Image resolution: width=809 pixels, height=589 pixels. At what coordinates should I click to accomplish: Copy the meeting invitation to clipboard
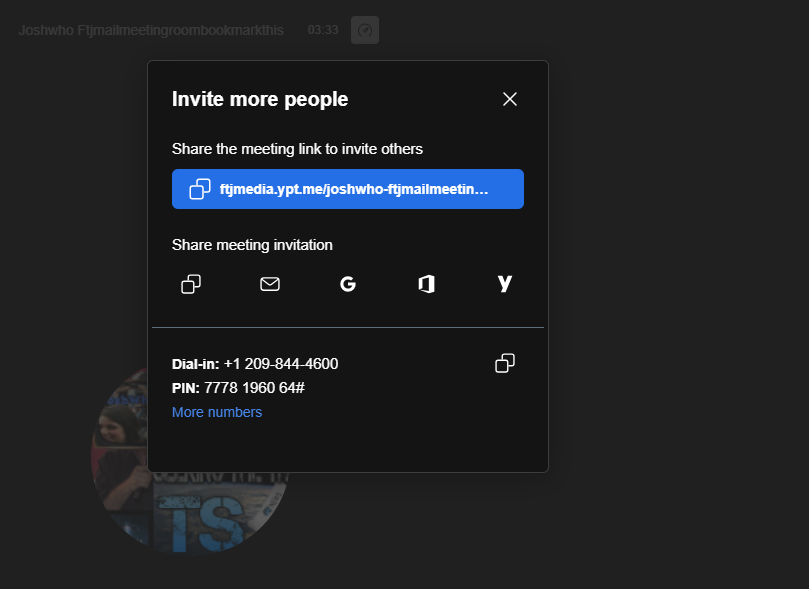(x=191, y=284)
